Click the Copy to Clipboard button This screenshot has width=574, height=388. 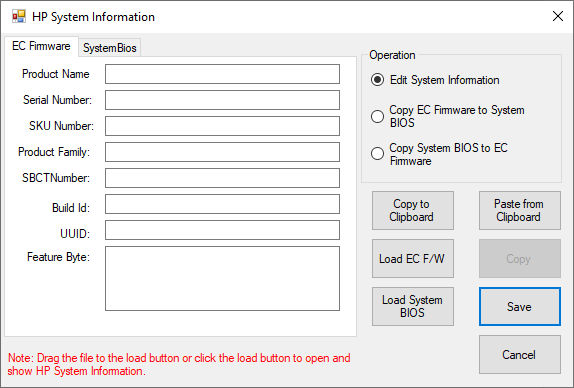[x=413, y=210]
